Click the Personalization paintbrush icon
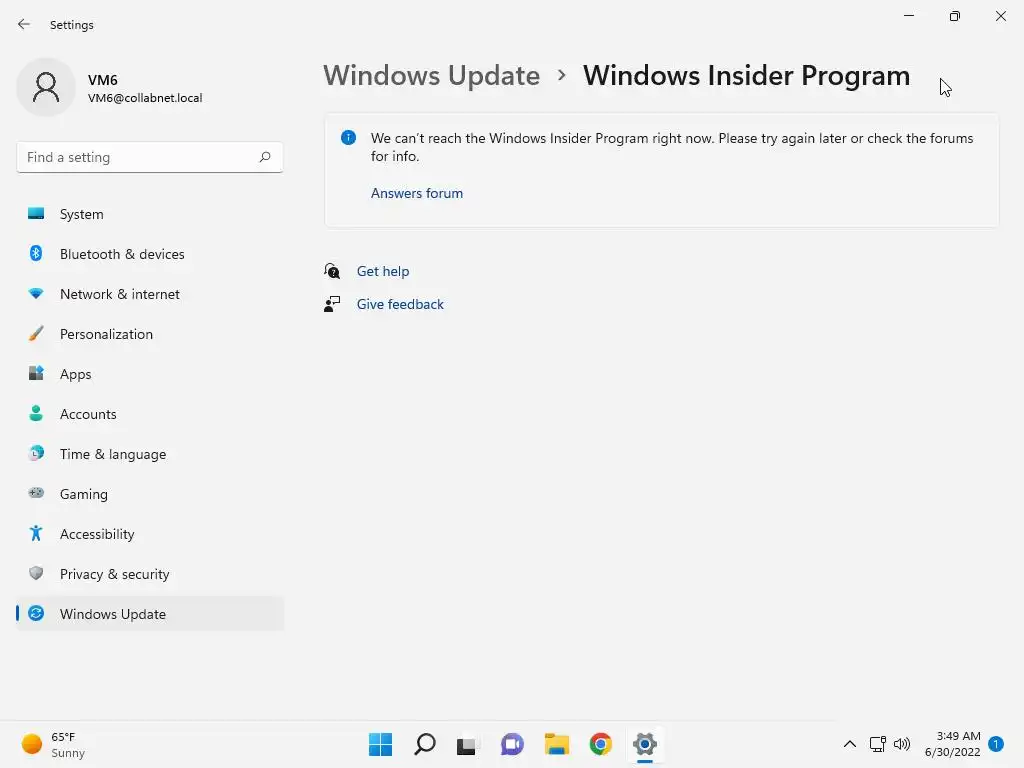The height and width of the screenshot is (768, 1024). coord(36,334)
